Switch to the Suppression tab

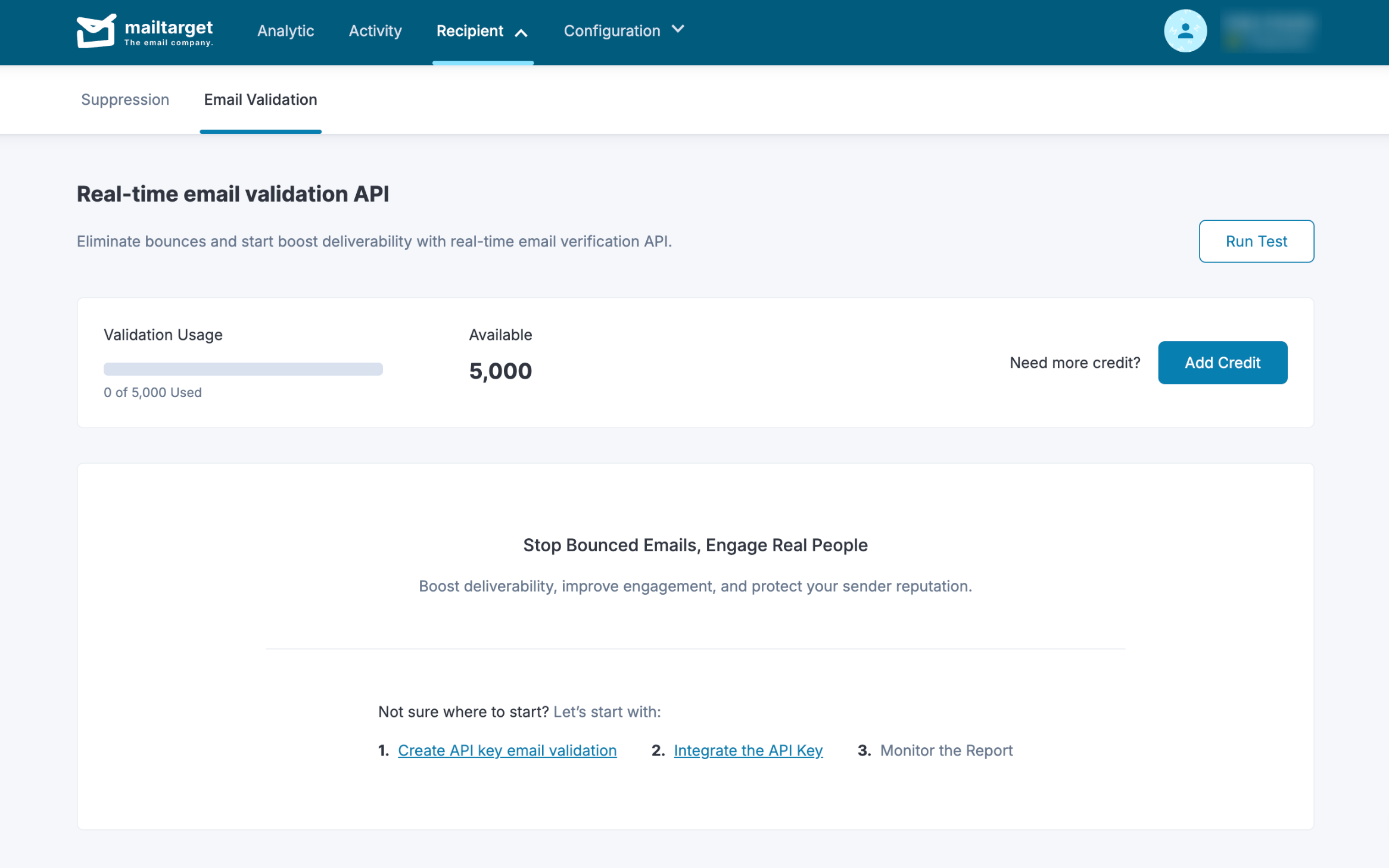(125, 99)
